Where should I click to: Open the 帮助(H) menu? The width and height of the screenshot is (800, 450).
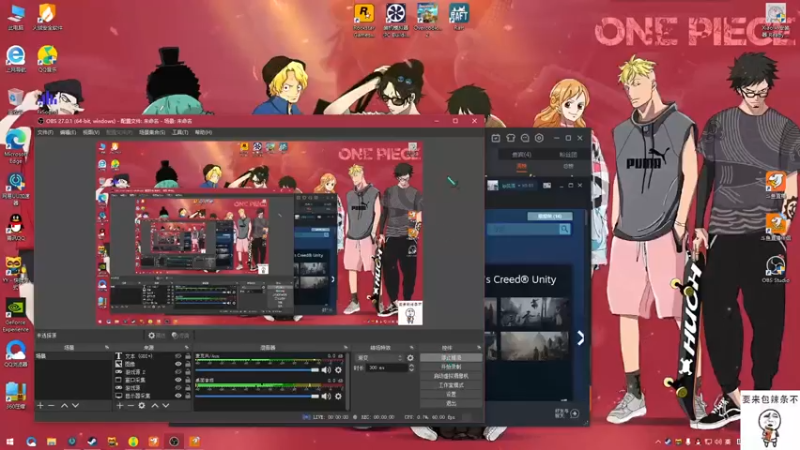pyautogui.click(x=203, y=133)
